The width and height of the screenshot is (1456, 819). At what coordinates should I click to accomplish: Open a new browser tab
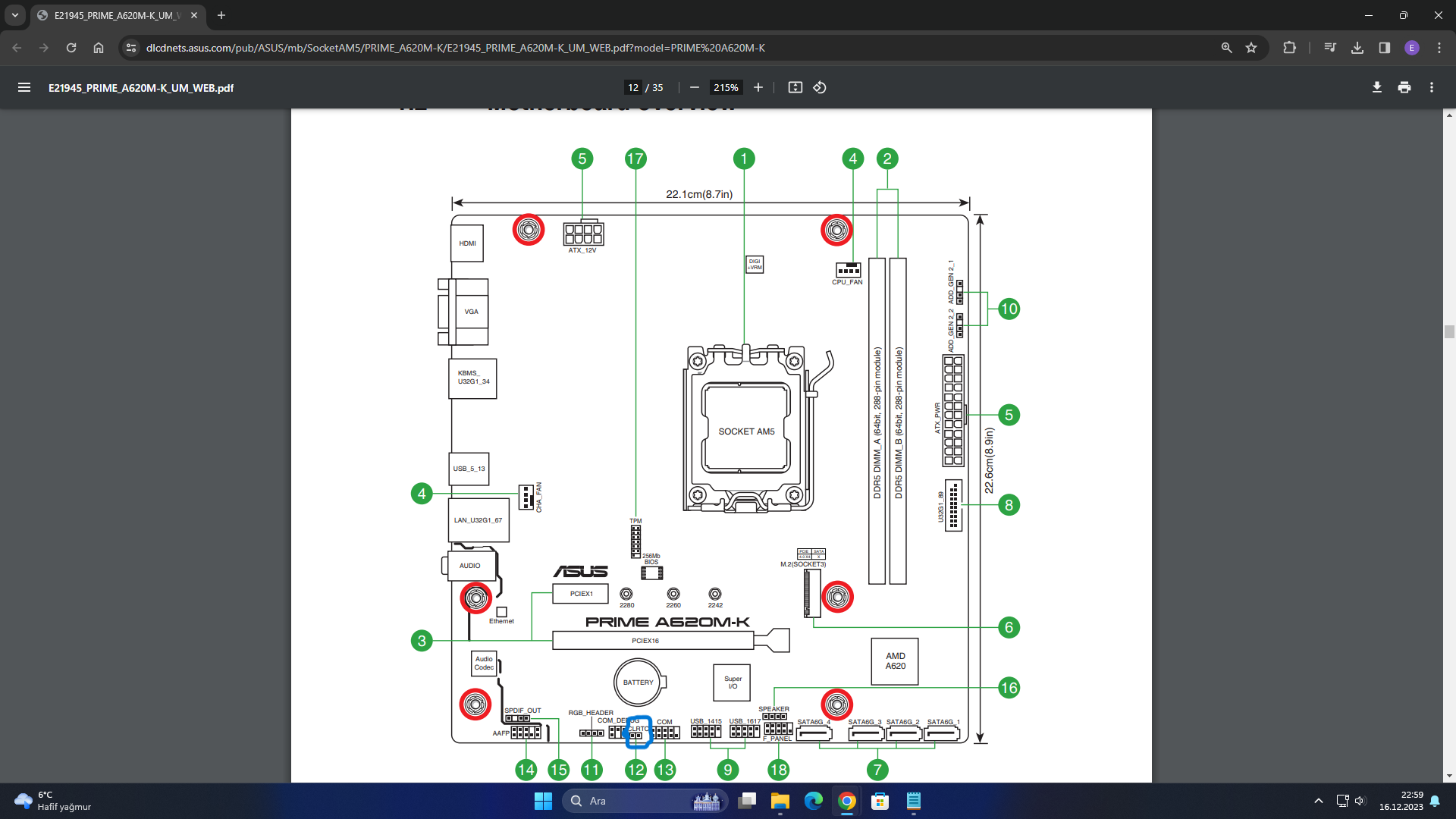(221, 15)
